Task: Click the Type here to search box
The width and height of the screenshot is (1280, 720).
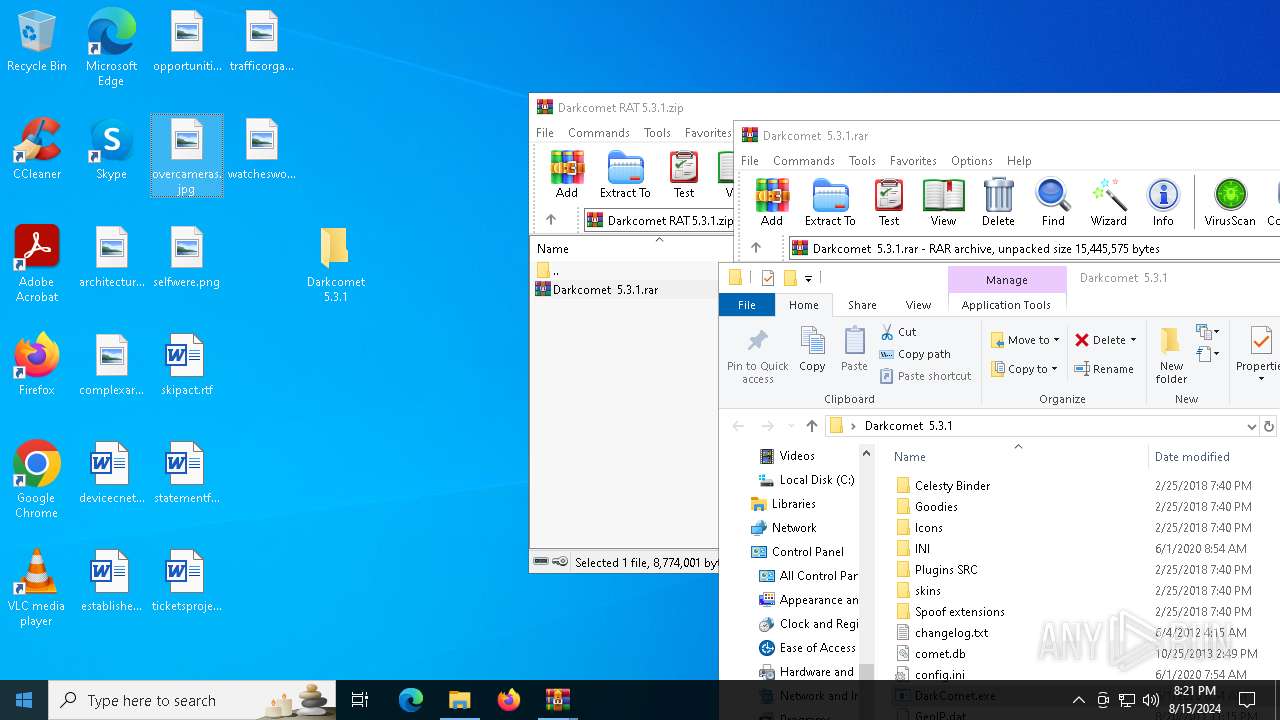Action: 192,700
